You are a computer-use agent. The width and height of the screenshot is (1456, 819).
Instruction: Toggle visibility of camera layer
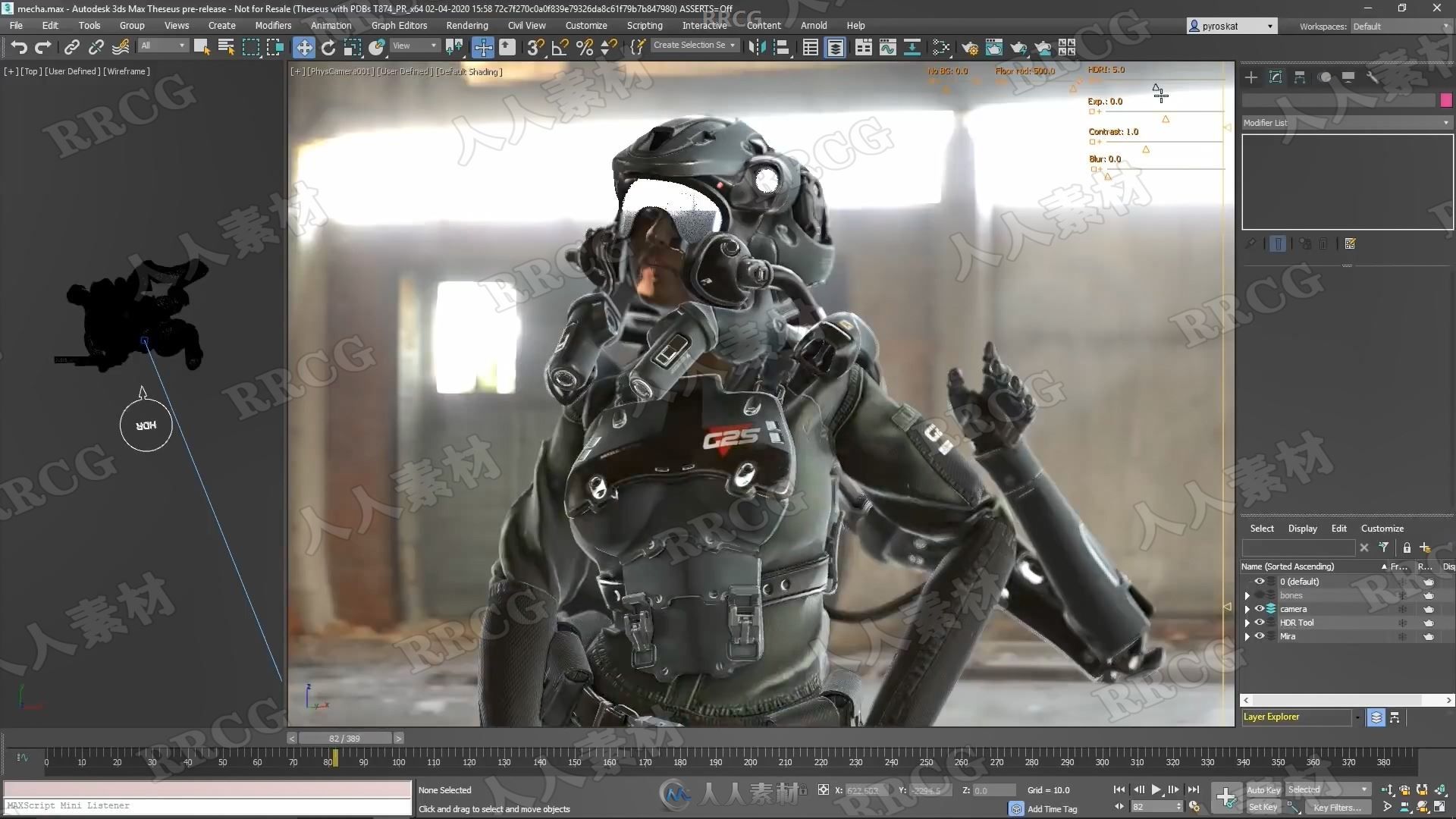(1259, 609)
